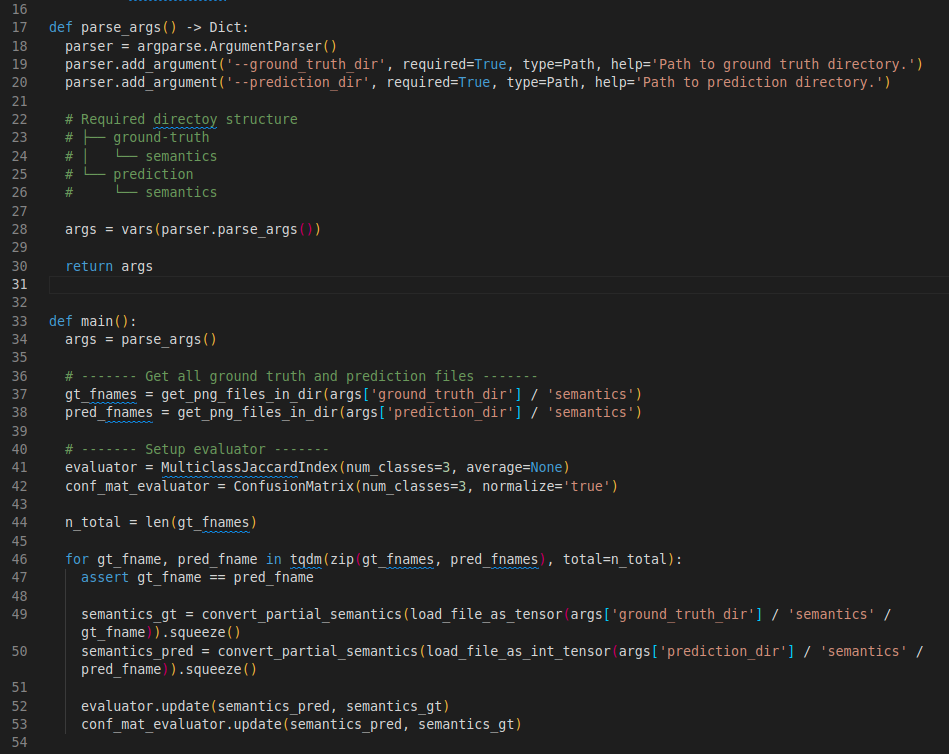Click the 'for' keyword on line 46

(x=77, y=559)
